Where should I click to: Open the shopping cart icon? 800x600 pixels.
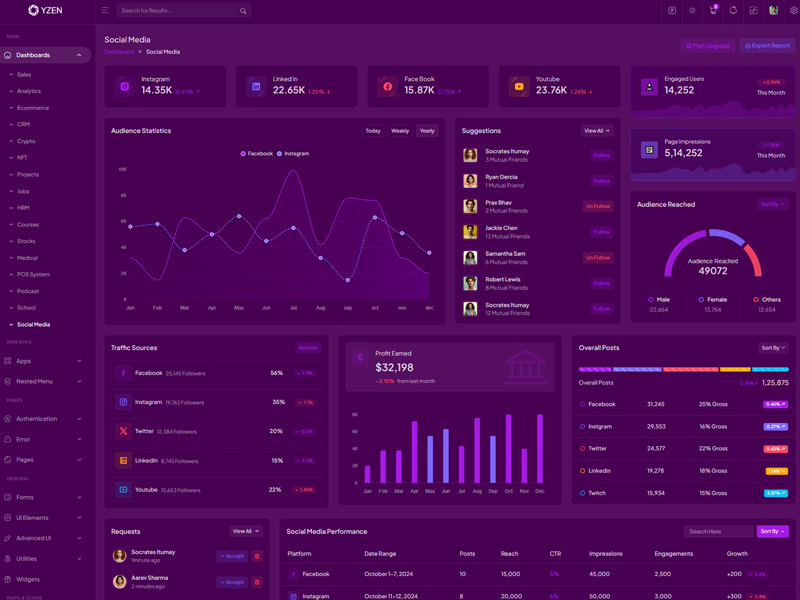click(x=713, y=11)
